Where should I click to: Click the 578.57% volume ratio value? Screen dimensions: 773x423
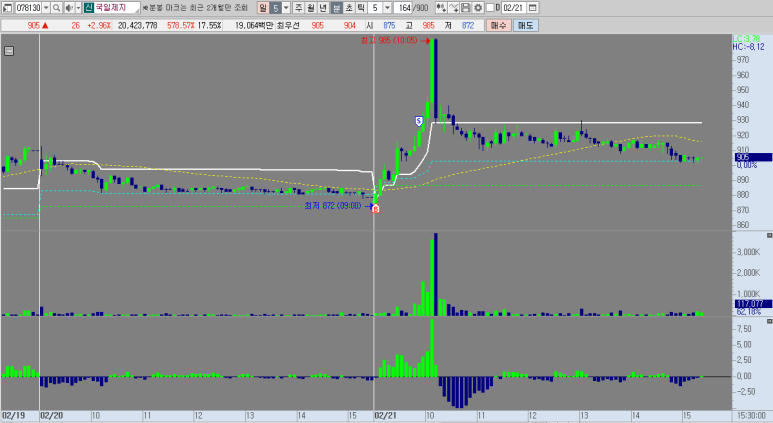[181, 25]
